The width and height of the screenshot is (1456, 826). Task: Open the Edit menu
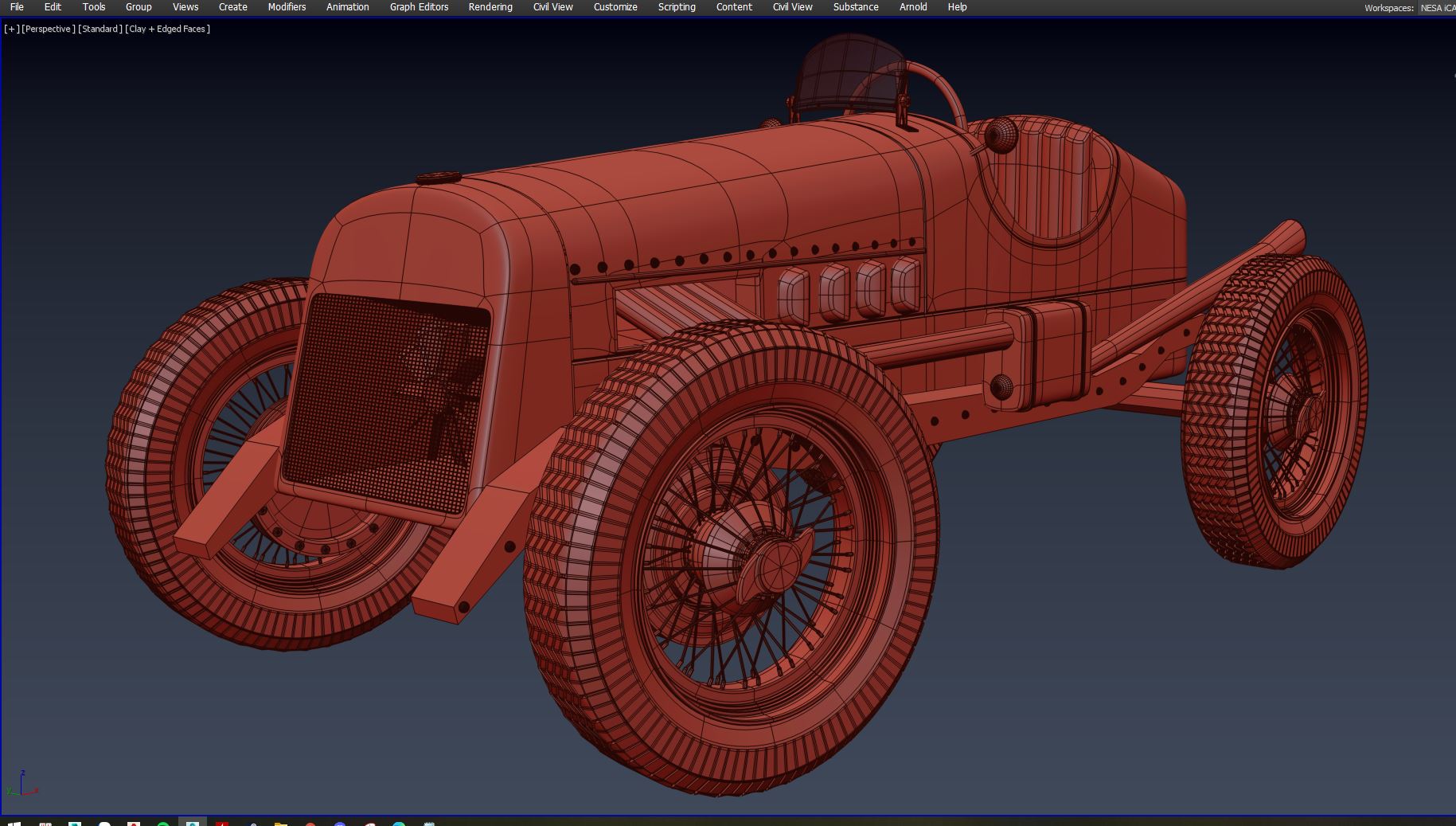point(53,7)
